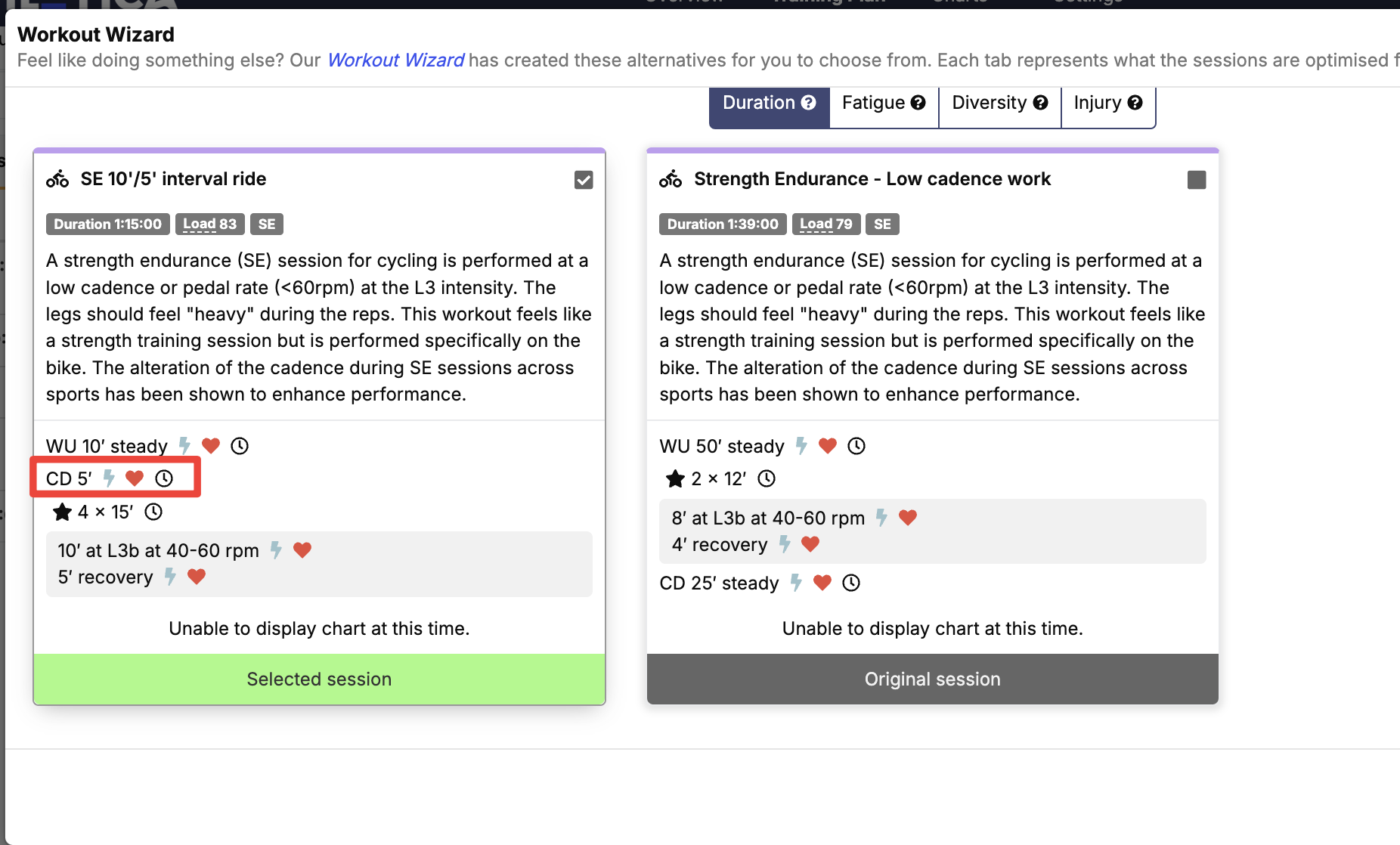
Task: Click the clock icon next to CD 25' steady
Action: [x=851, y=583]
